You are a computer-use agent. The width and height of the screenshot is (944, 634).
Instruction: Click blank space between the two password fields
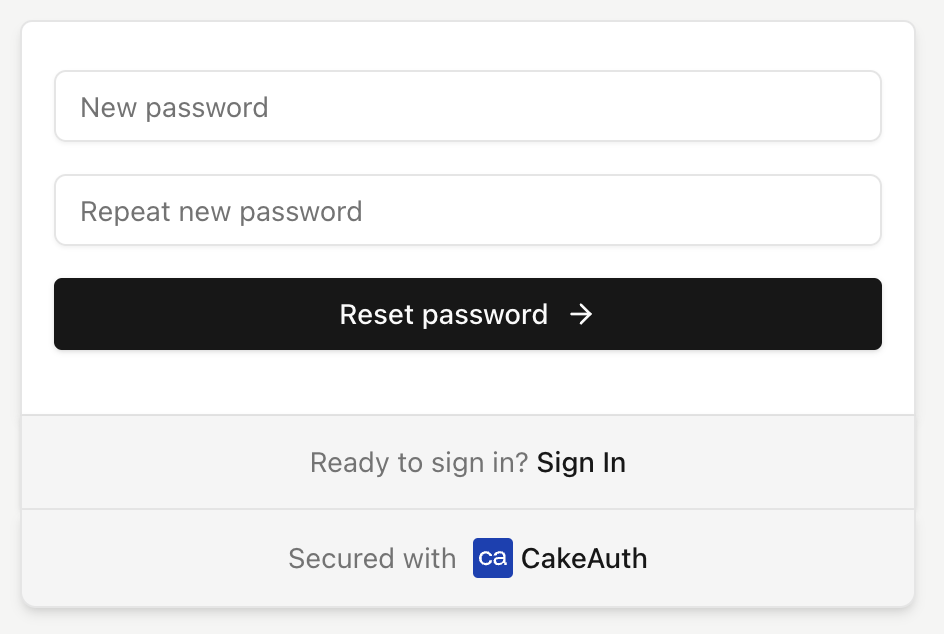[x=468, y=158]
